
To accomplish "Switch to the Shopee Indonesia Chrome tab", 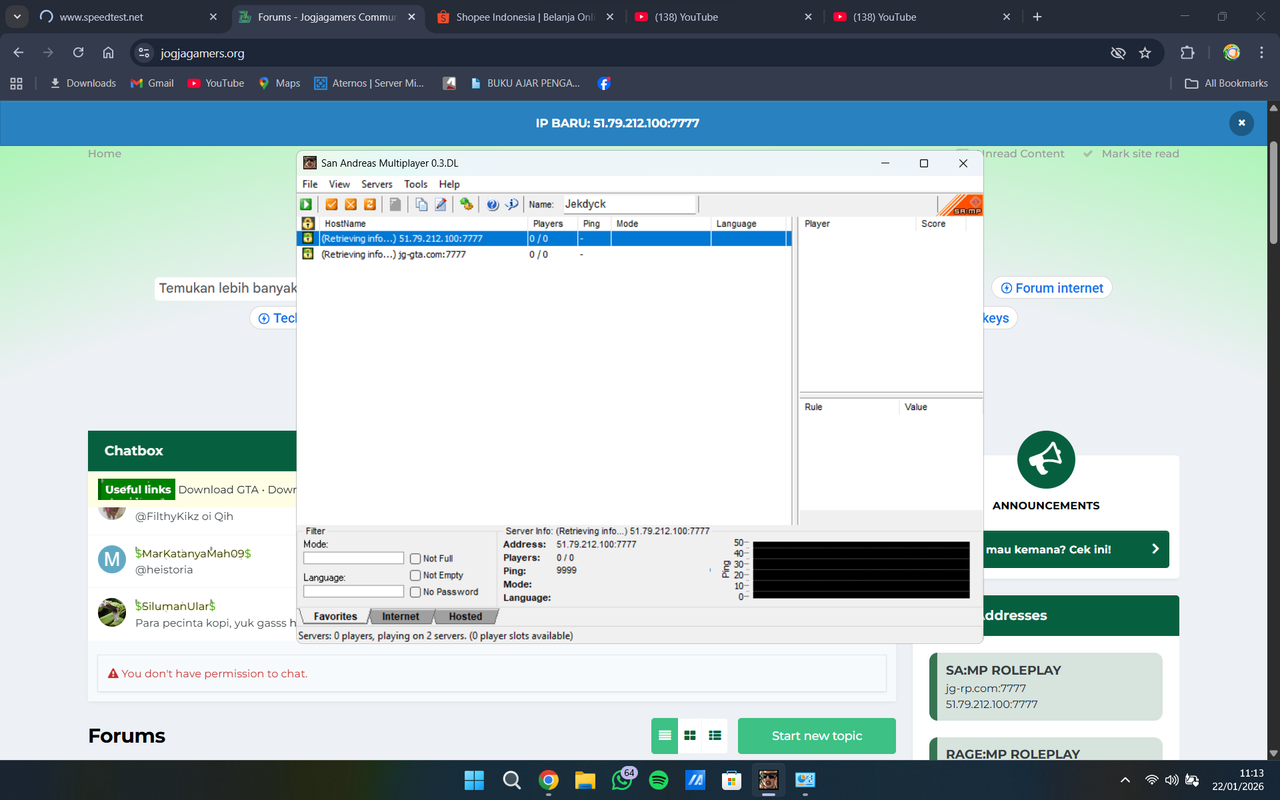I will tap(527, 17).
